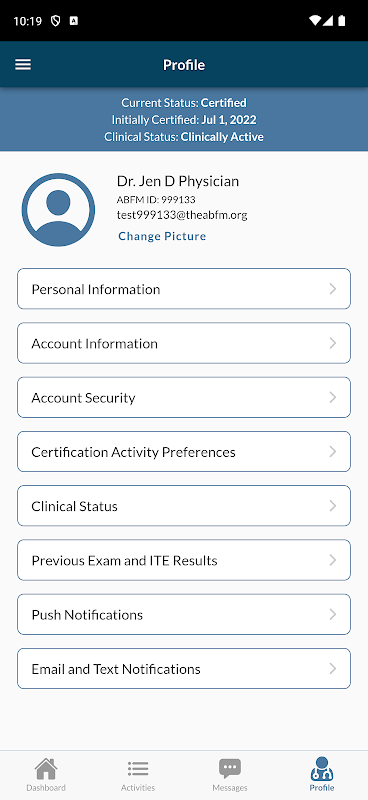
Task: Click the Change Picture link
Action: point(162,236)
